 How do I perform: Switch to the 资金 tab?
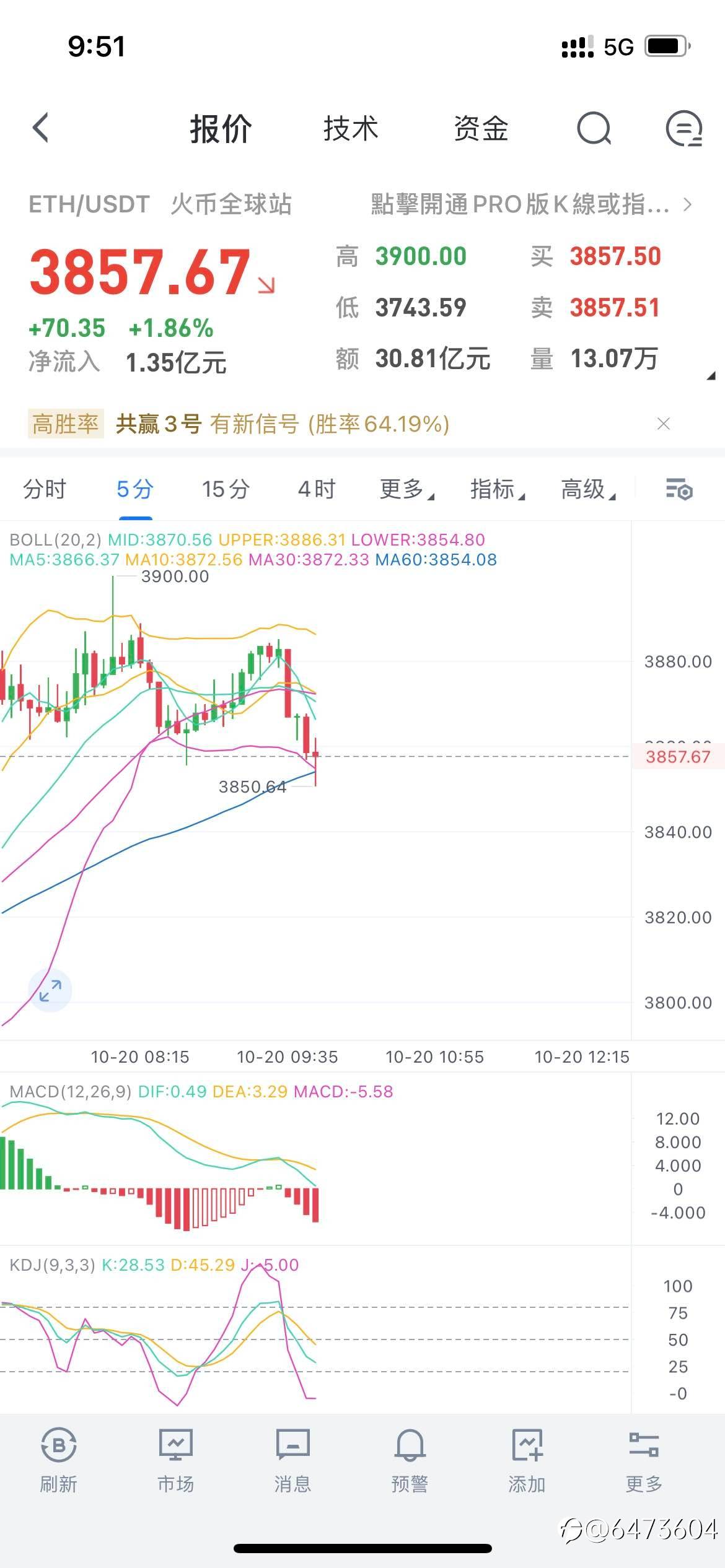point(481,129)
